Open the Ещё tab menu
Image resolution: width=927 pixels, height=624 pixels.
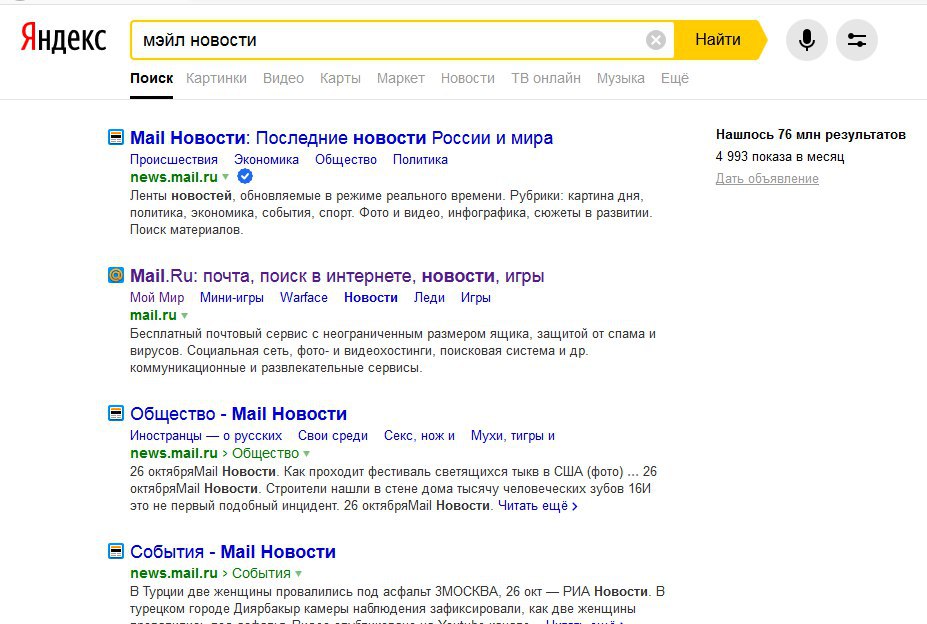(x=675, y=78)
